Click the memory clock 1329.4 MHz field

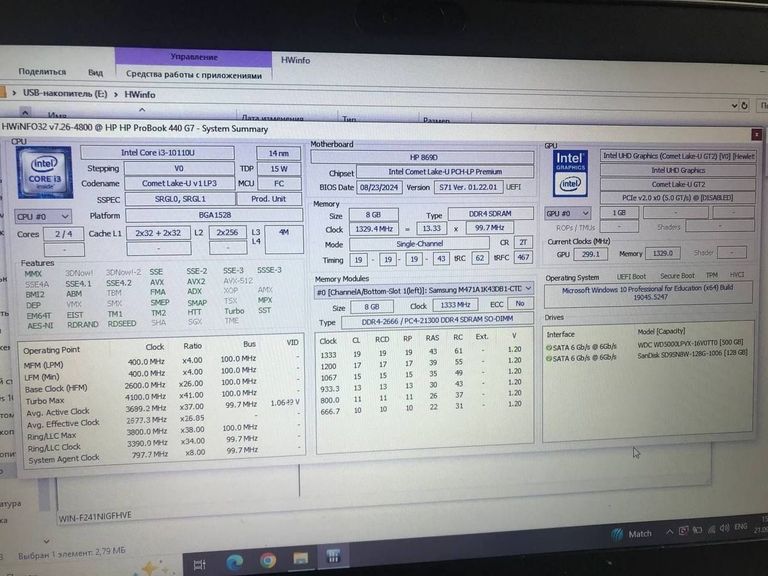tap(374, 229)
